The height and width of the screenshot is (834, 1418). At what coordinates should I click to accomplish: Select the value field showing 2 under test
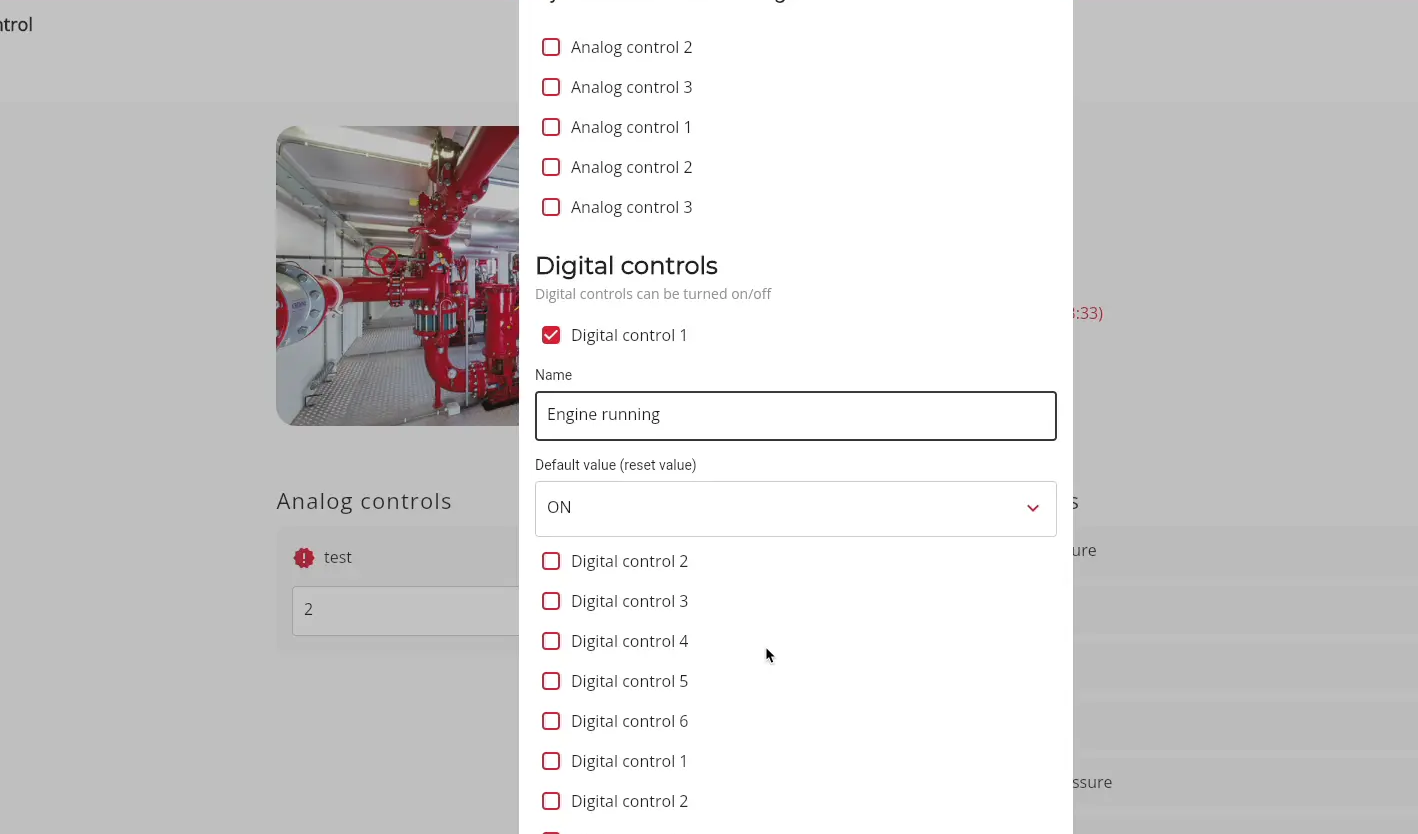[x=405, y=610]
